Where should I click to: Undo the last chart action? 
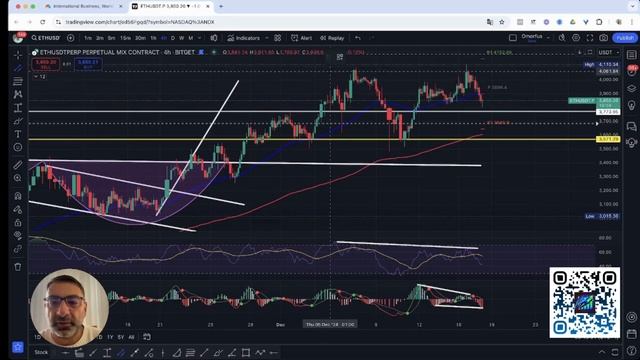pyautogui.click(x=358, y=38)
